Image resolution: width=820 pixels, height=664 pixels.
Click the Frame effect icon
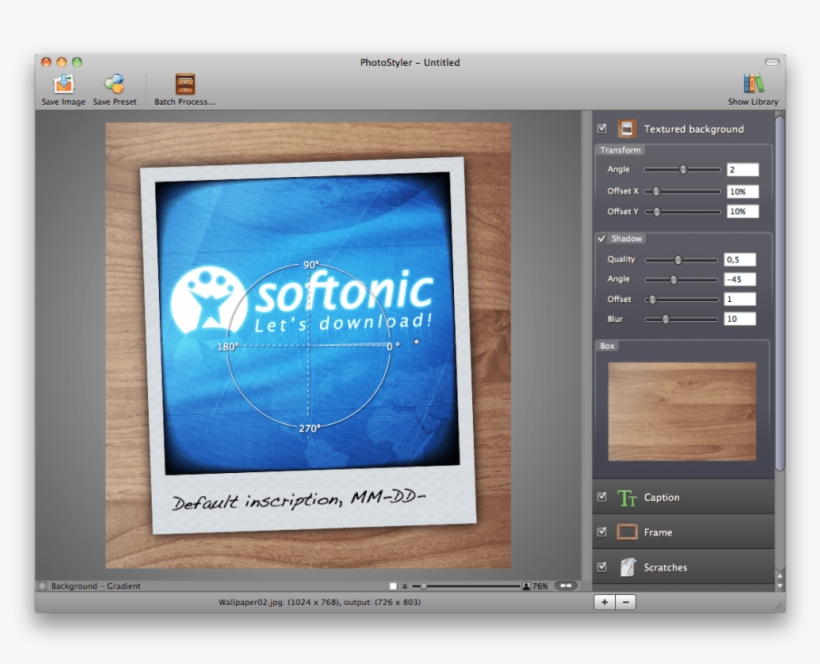click(627, 532)
